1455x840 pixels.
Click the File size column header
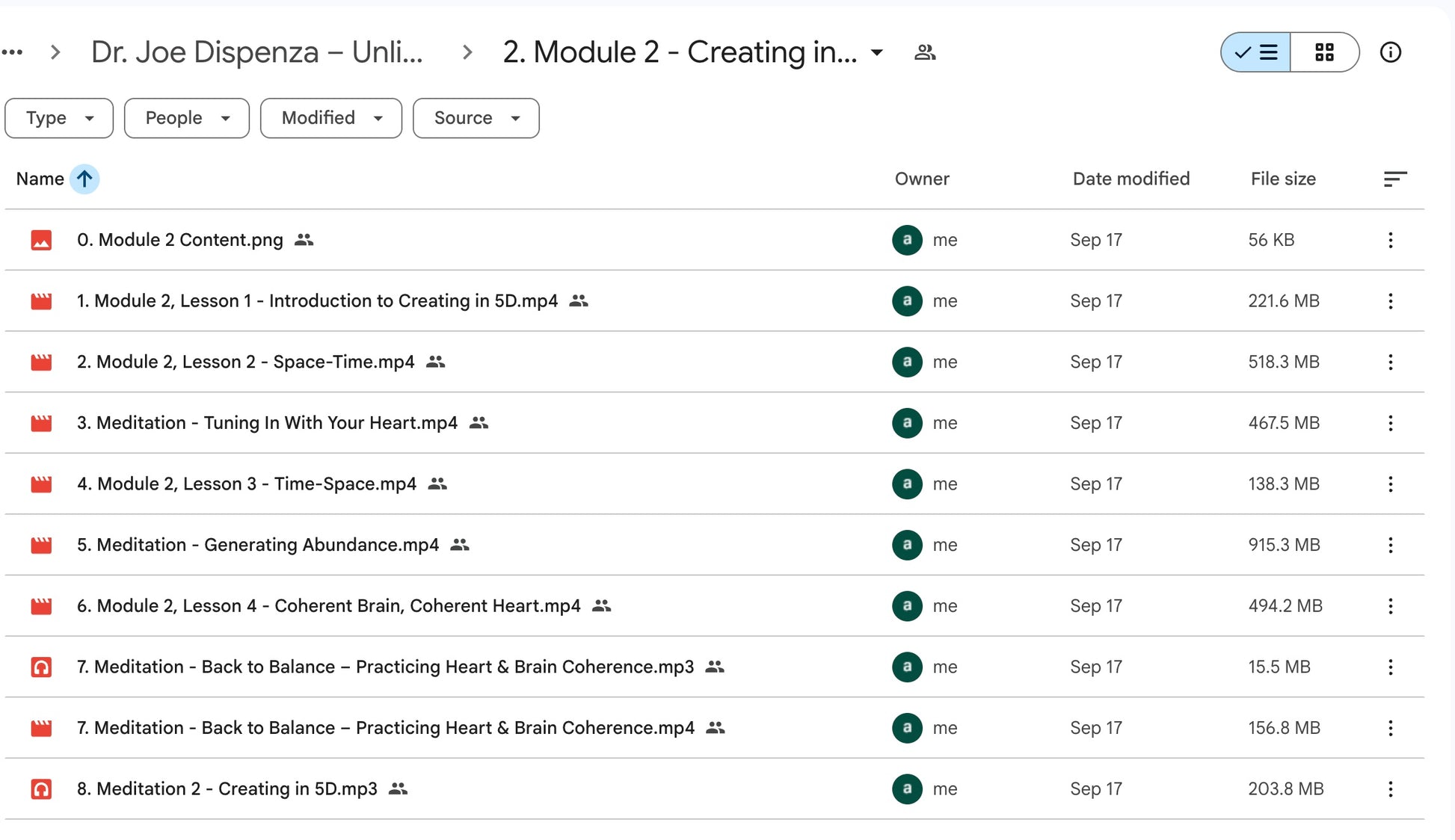point(1282,179)
